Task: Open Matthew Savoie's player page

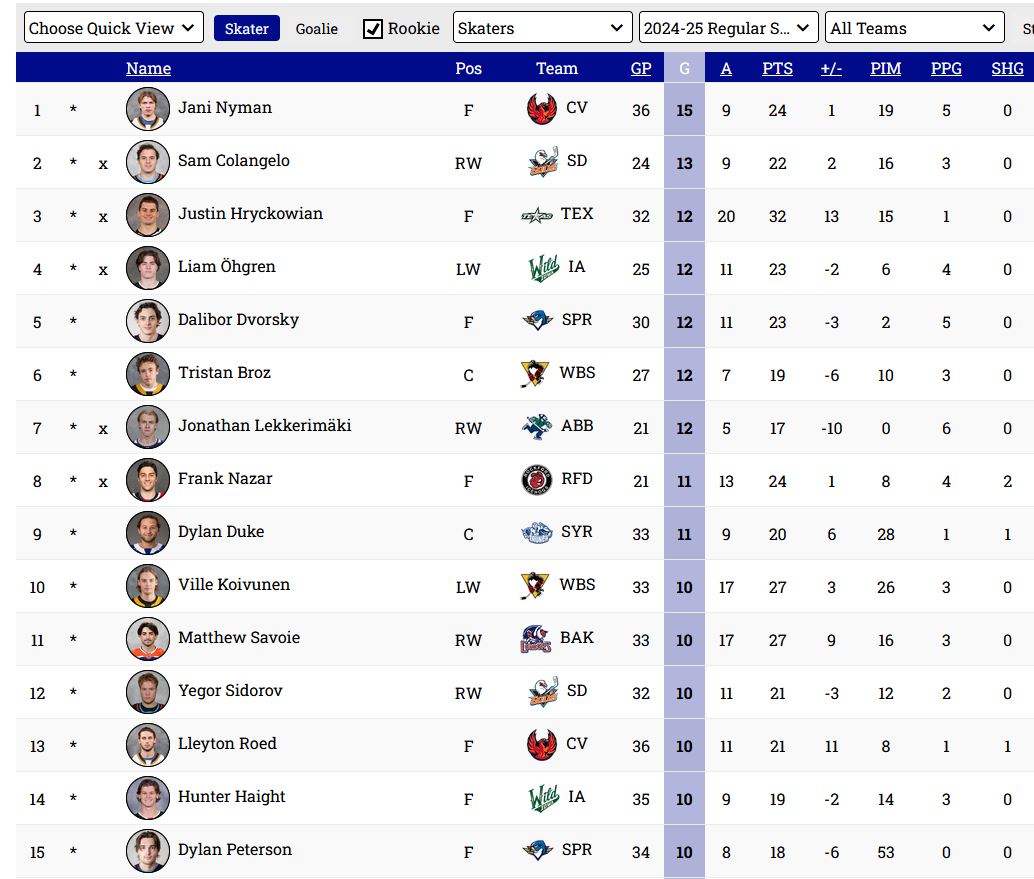Action: [x=238, y=638]
